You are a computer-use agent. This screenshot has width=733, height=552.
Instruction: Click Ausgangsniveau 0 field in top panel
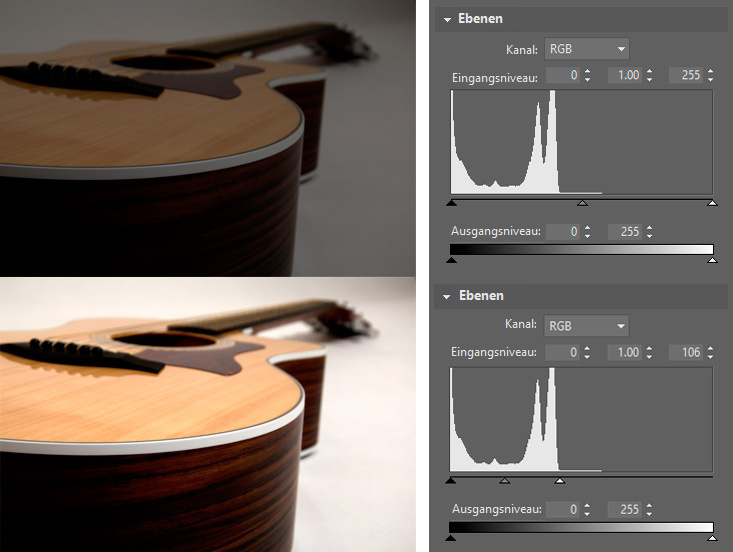[x=563, y=231]
